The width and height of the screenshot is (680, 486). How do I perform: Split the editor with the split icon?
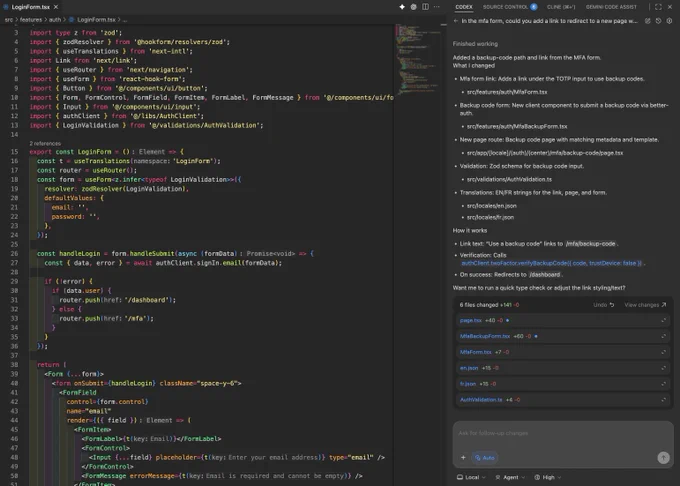425,7
